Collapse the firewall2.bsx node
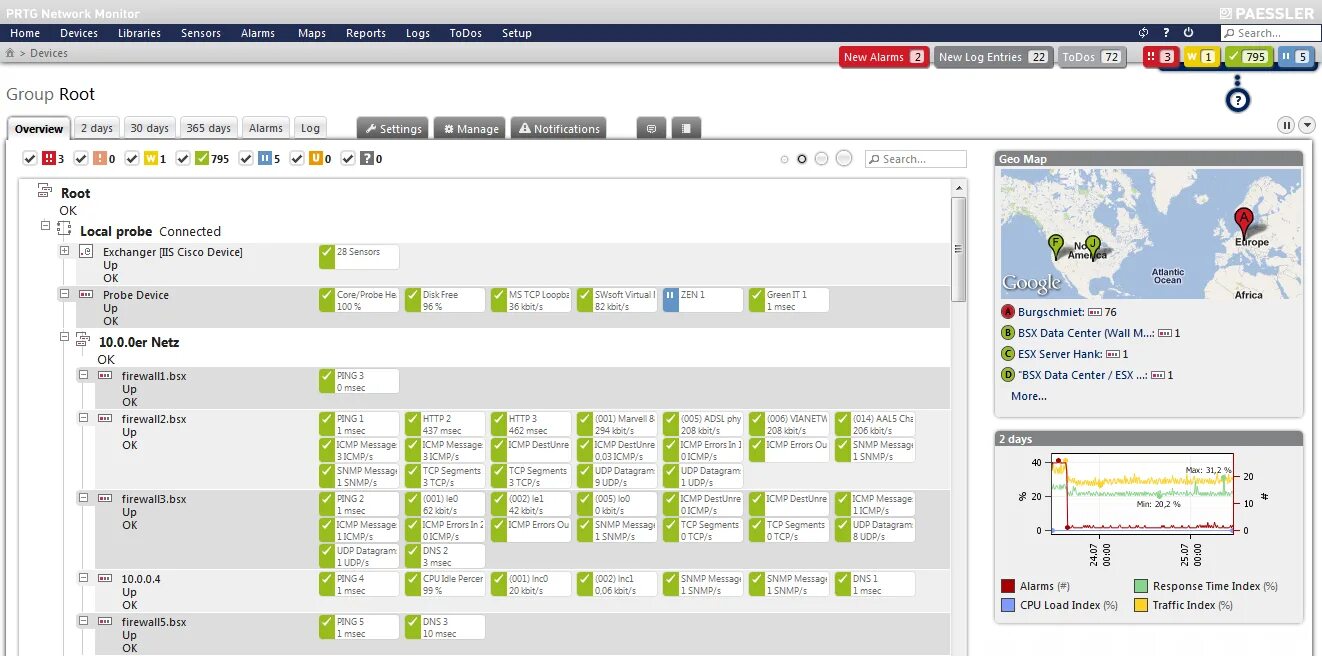Screen dimensions: 1322x656 point(84,417)
